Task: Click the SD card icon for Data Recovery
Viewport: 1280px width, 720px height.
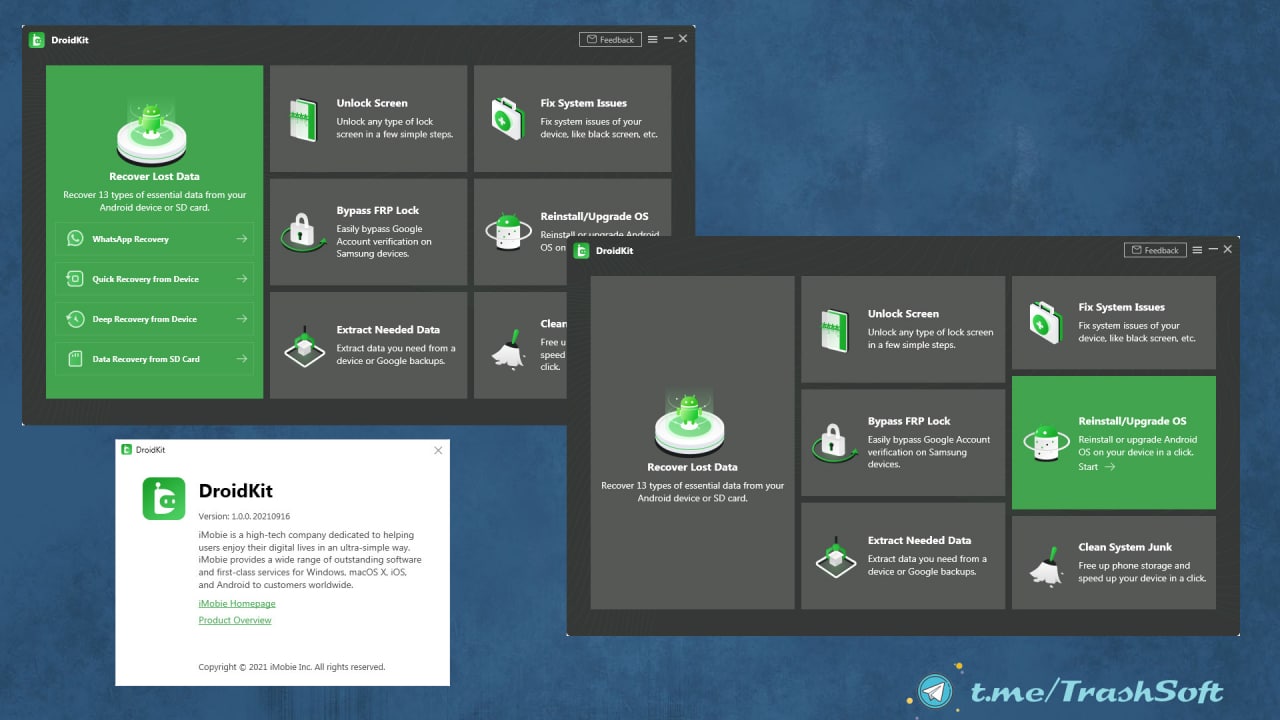Action: click(75, 359)
